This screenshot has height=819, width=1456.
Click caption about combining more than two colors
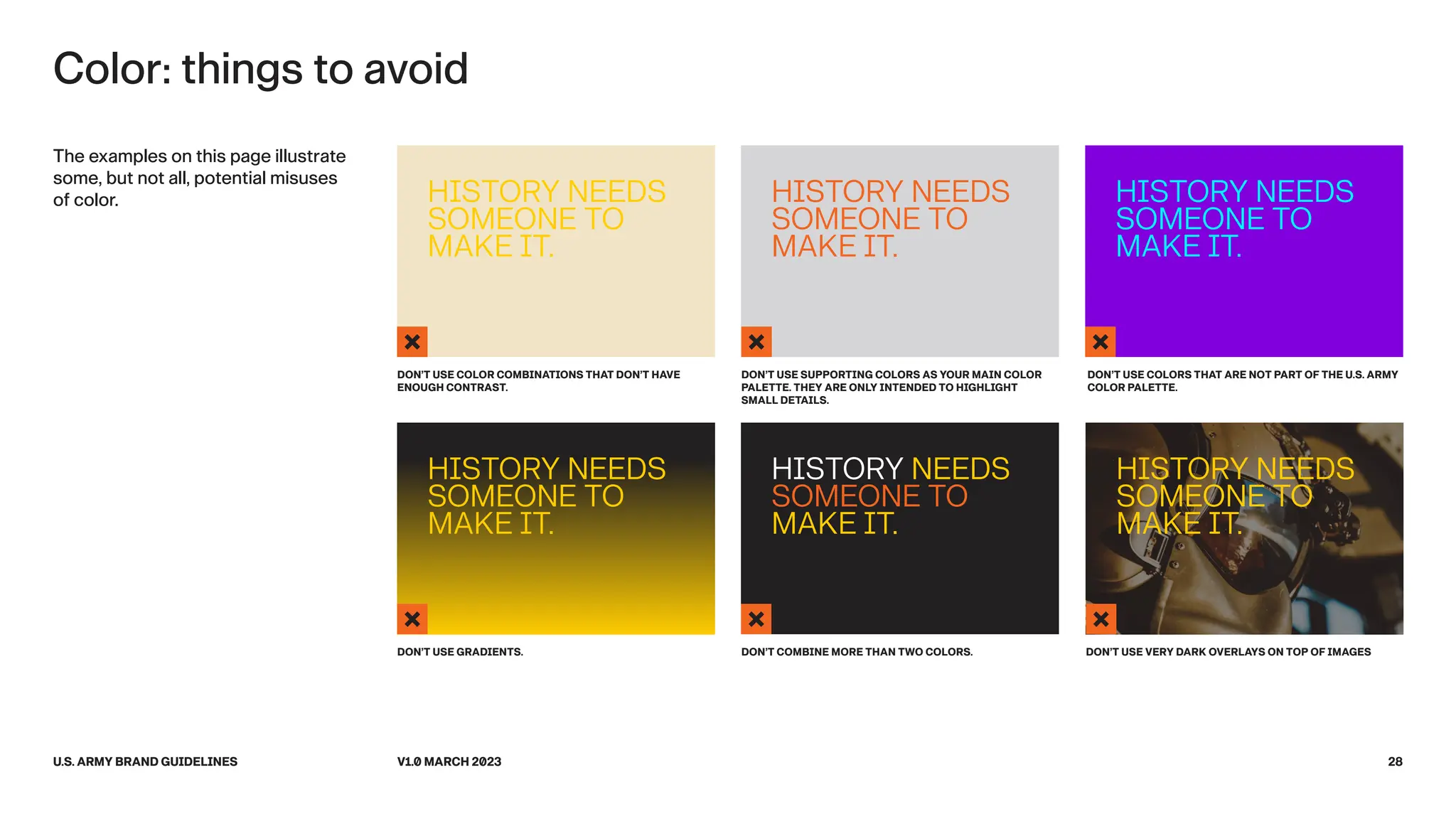pos(857,652)
